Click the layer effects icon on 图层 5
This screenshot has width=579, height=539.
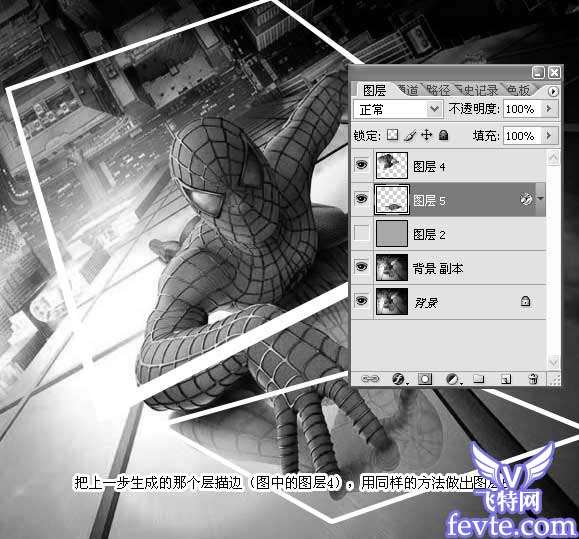pos(526,199)
